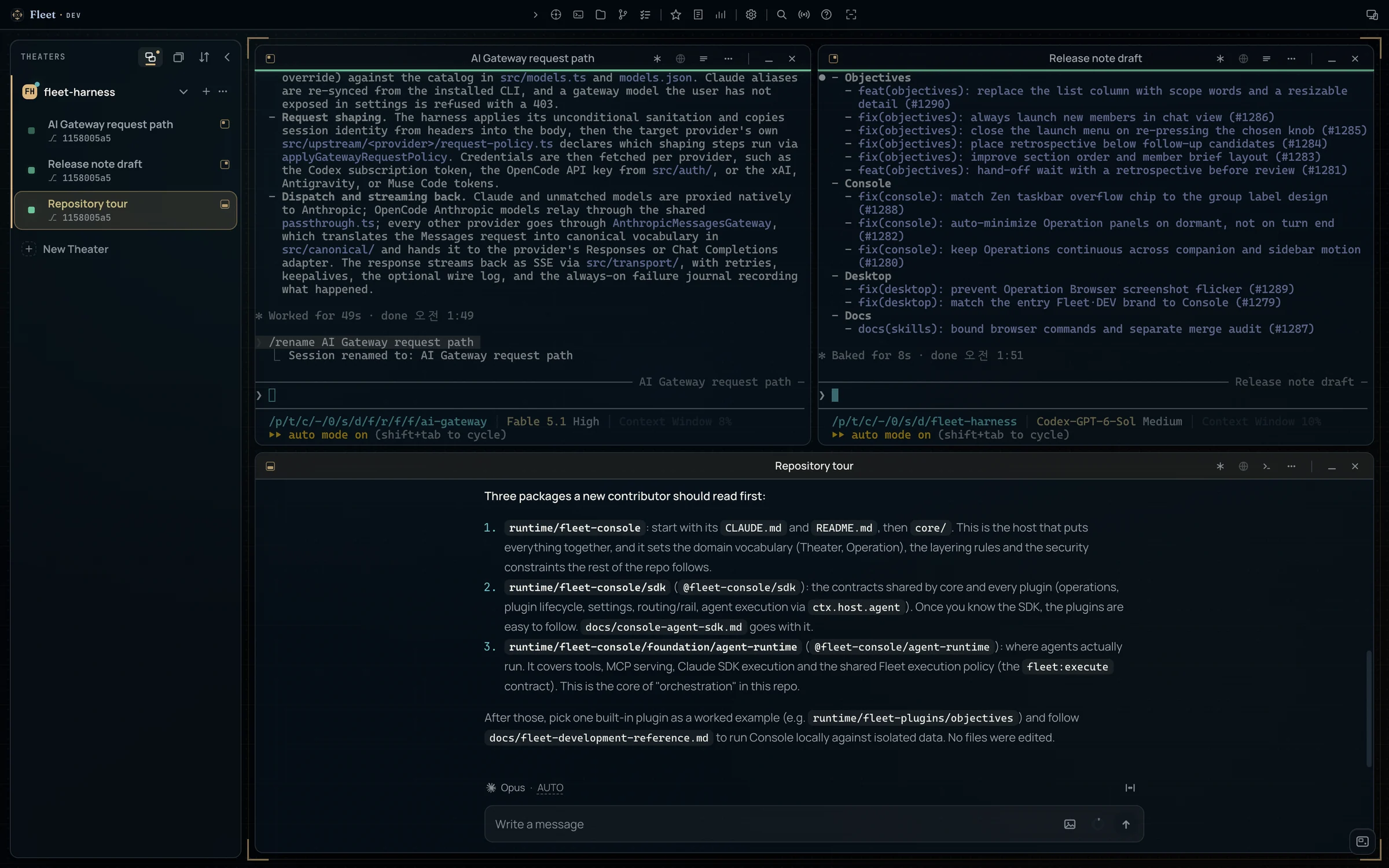The image size is (1389, 868).
Task: Send the message with the up arrow button
Action: point(1126,824)
